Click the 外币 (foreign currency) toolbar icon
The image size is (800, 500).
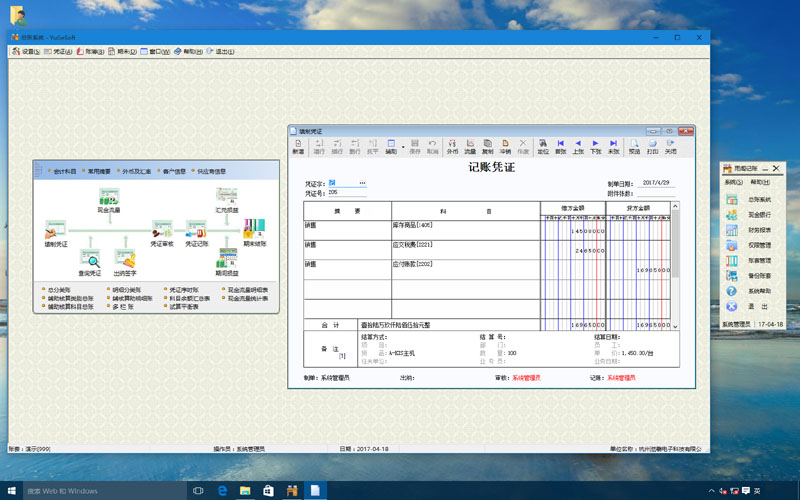[x=452, y=146]
